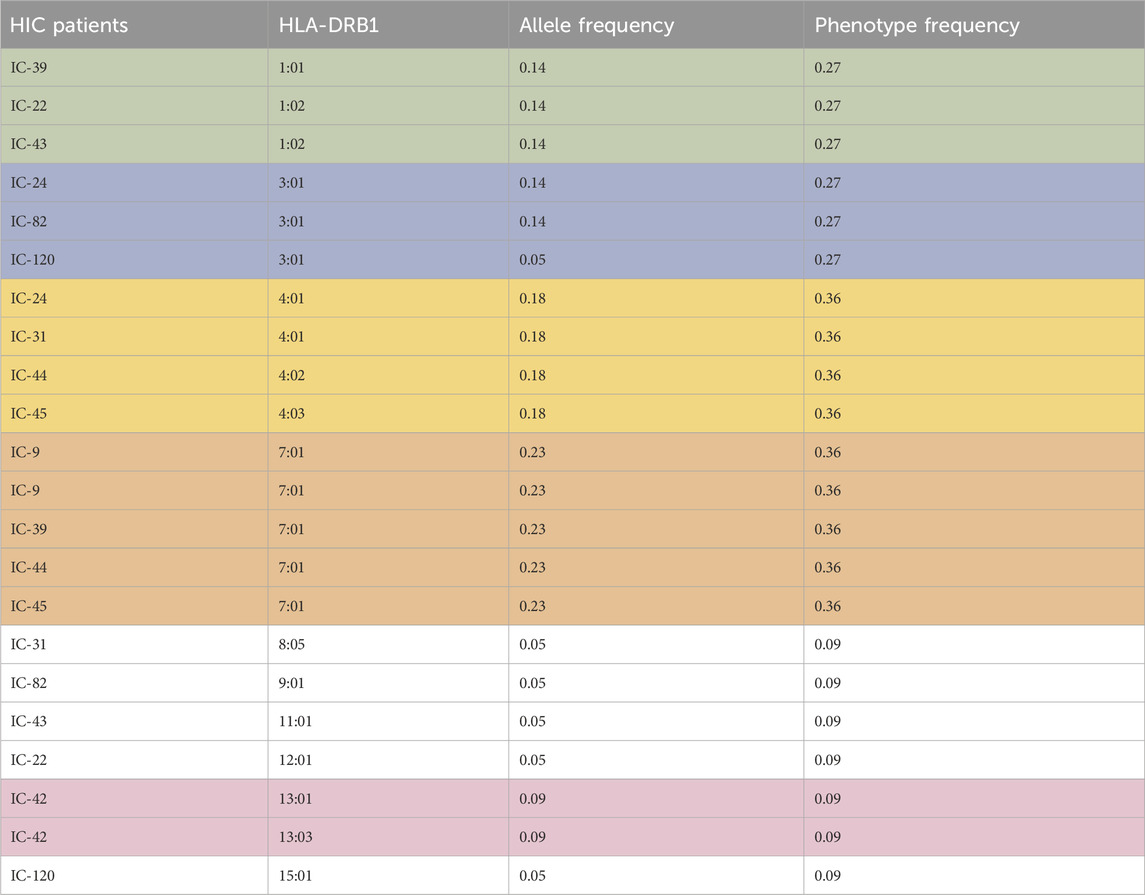Select IC-31 in the 8:05 row
The image size is (1145, 895).
(29, 645)
